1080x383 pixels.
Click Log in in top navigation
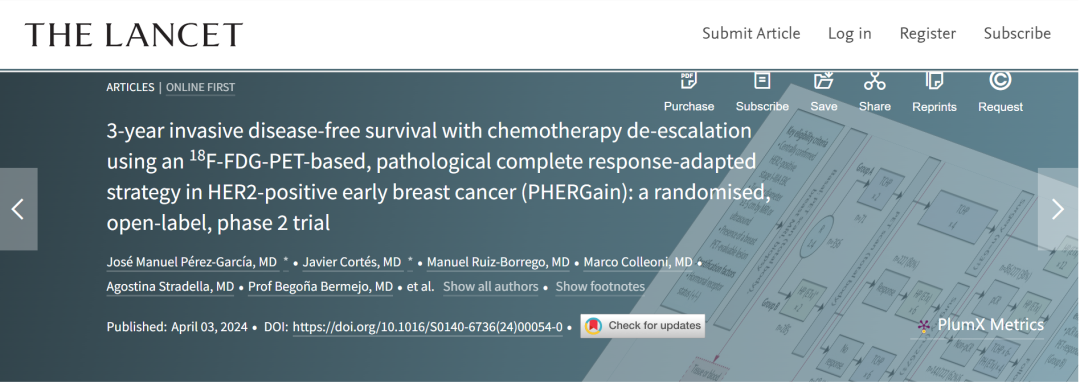849,33
